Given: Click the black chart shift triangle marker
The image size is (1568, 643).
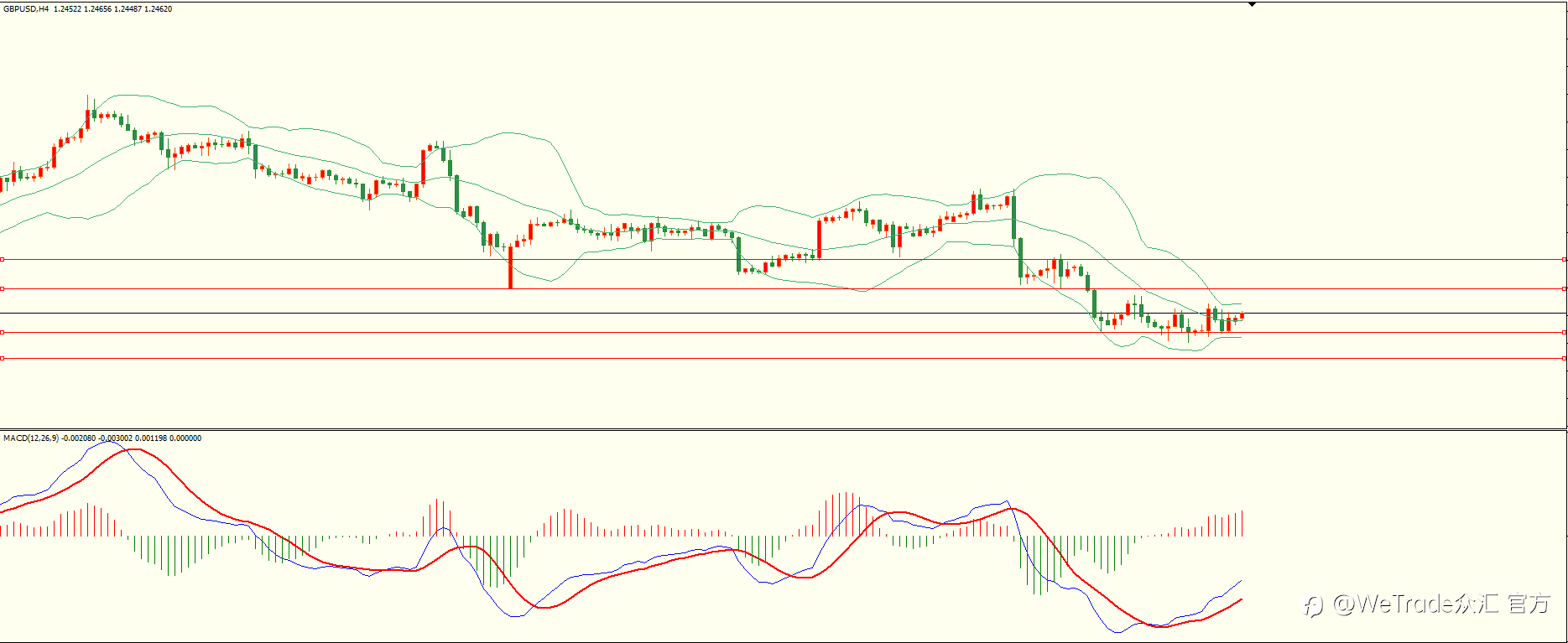Looking at the screenshot, I should coord(1252,4).
